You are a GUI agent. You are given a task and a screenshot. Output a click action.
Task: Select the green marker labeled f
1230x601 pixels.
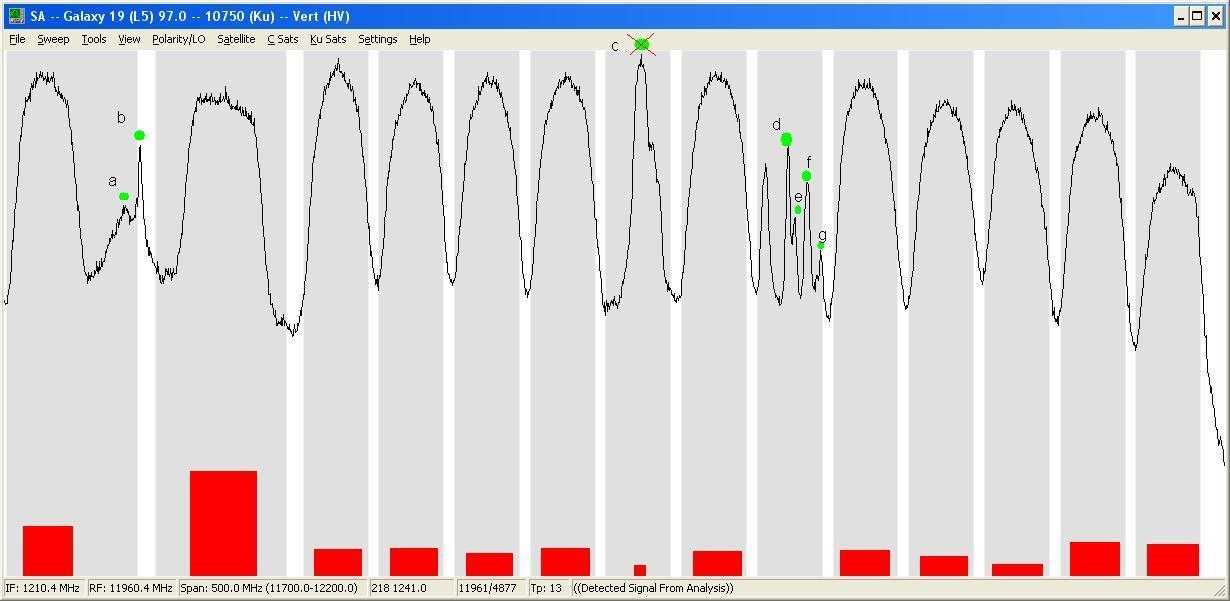[x=806, y=176]
